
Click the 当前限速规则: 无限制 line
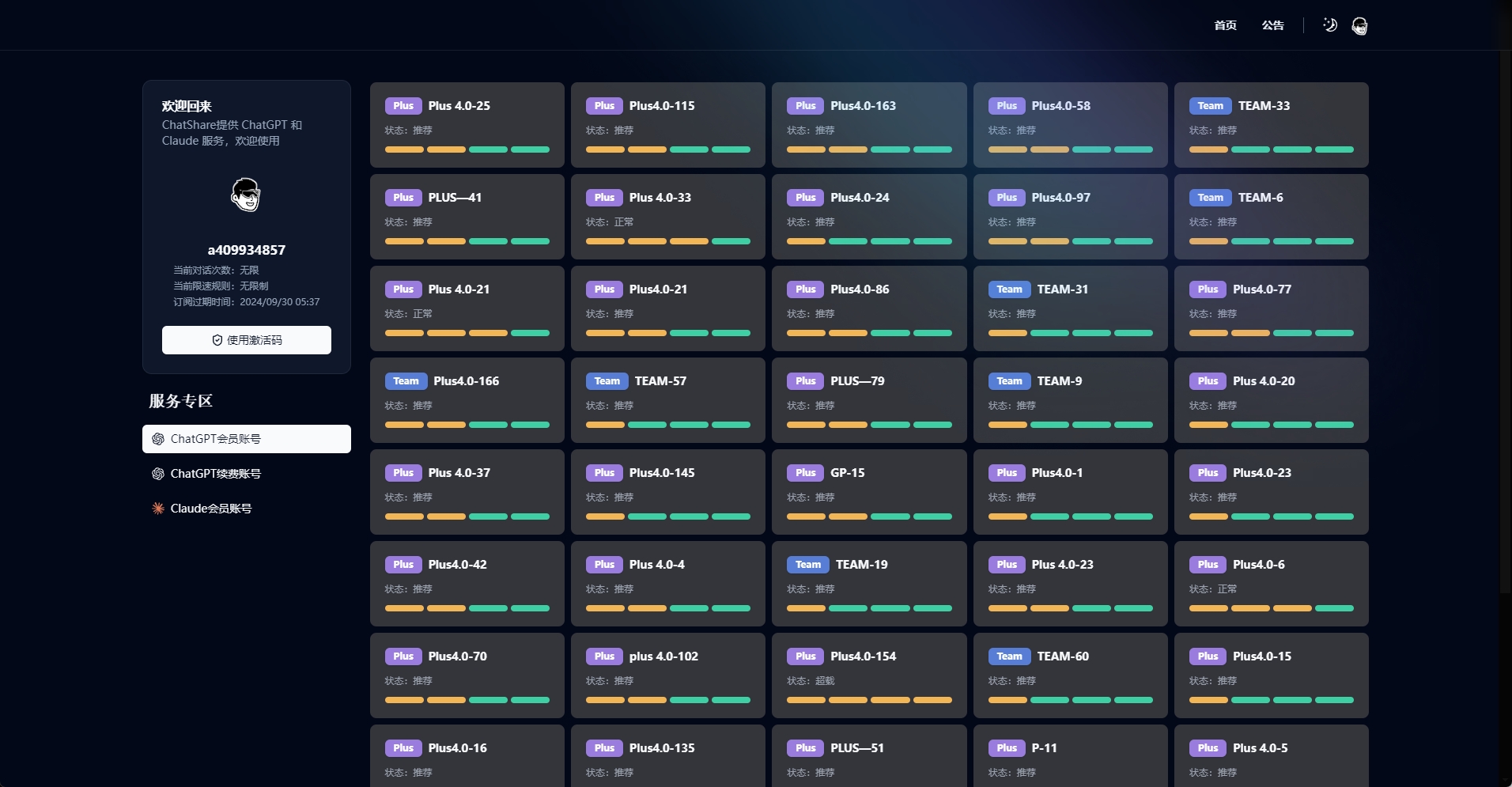[221, 286]
